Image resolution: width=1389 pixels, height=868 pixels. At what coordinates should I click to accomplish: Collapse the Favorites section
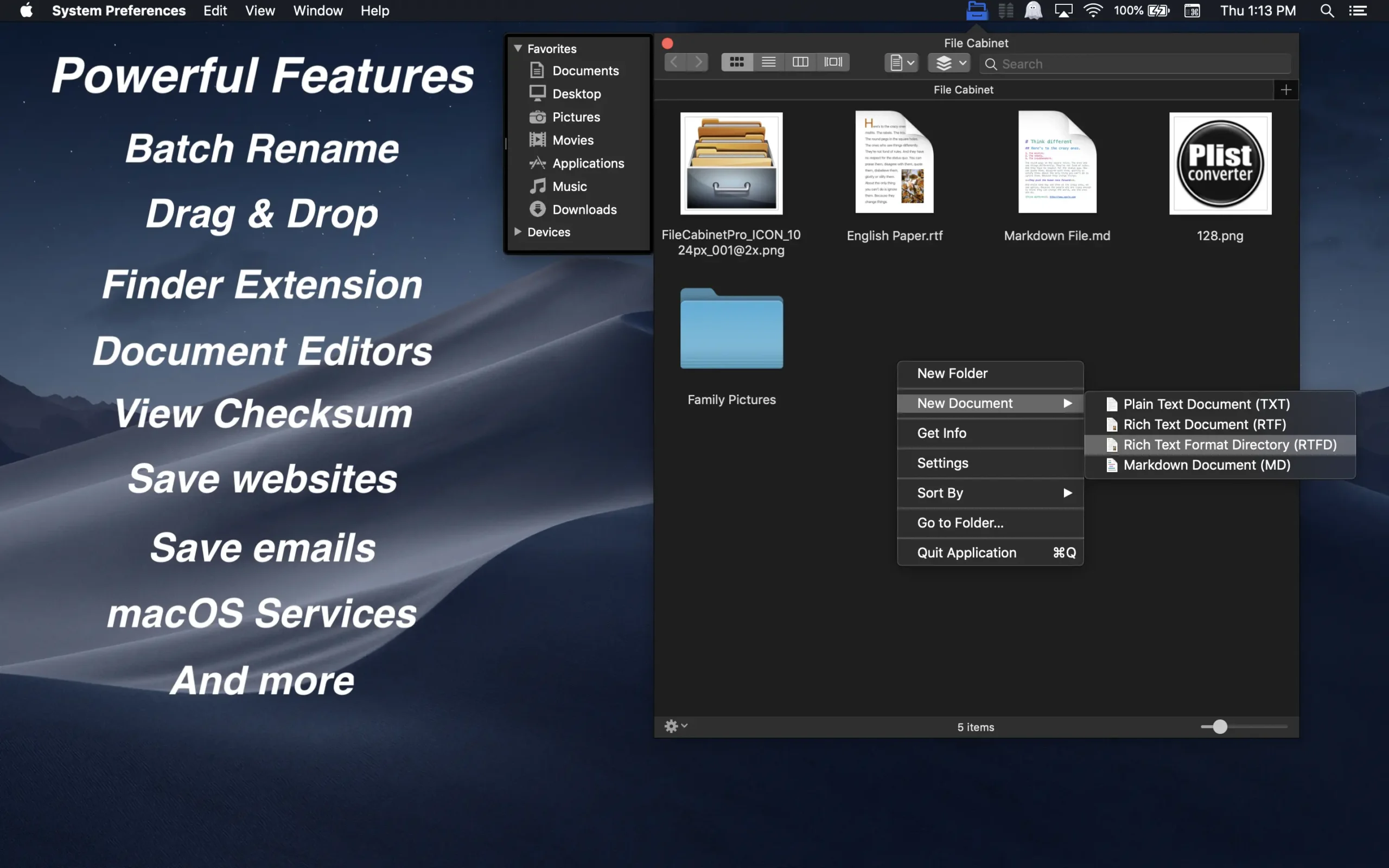click(518, 49)
